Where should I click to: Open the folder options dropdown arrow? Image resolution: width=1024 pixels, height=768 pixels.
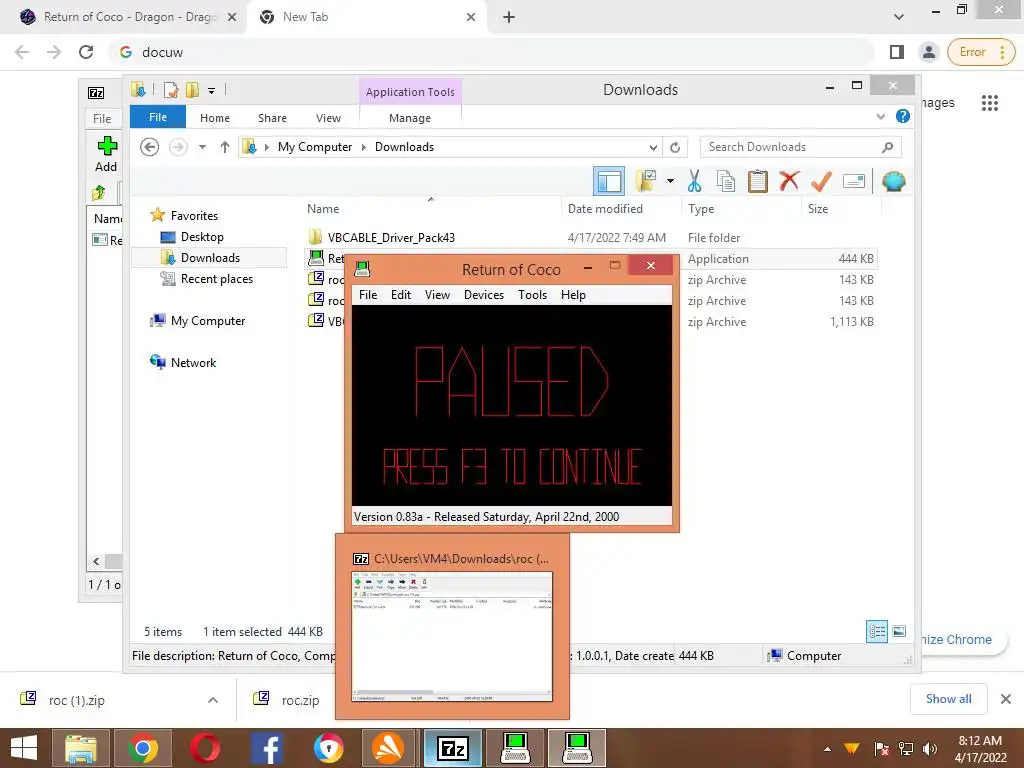coord(670,181)
